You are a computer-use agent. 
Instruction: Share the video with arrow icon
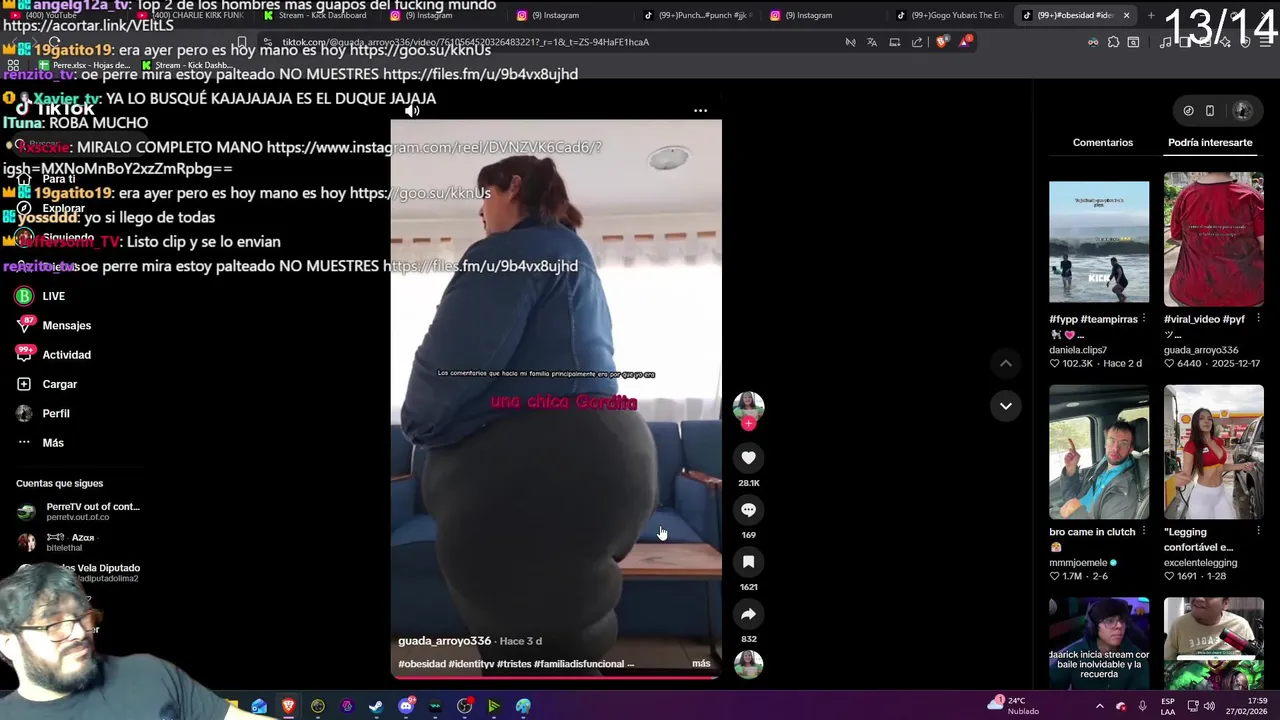[748, 613]
